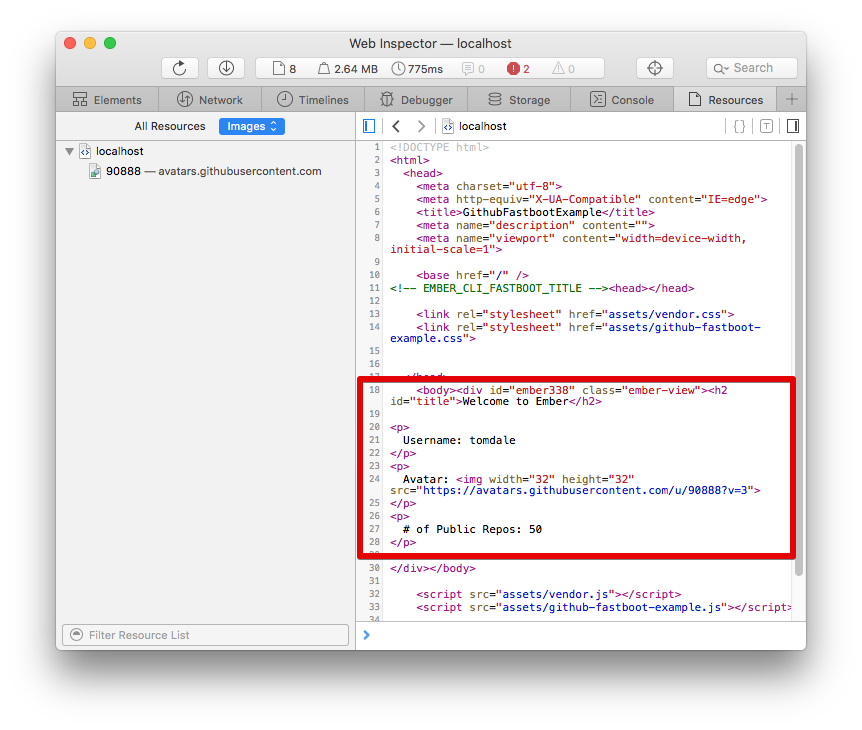The image size is (862, 730).
Task: Click the source code vertical scrollbar
Action: click(799, 360)
